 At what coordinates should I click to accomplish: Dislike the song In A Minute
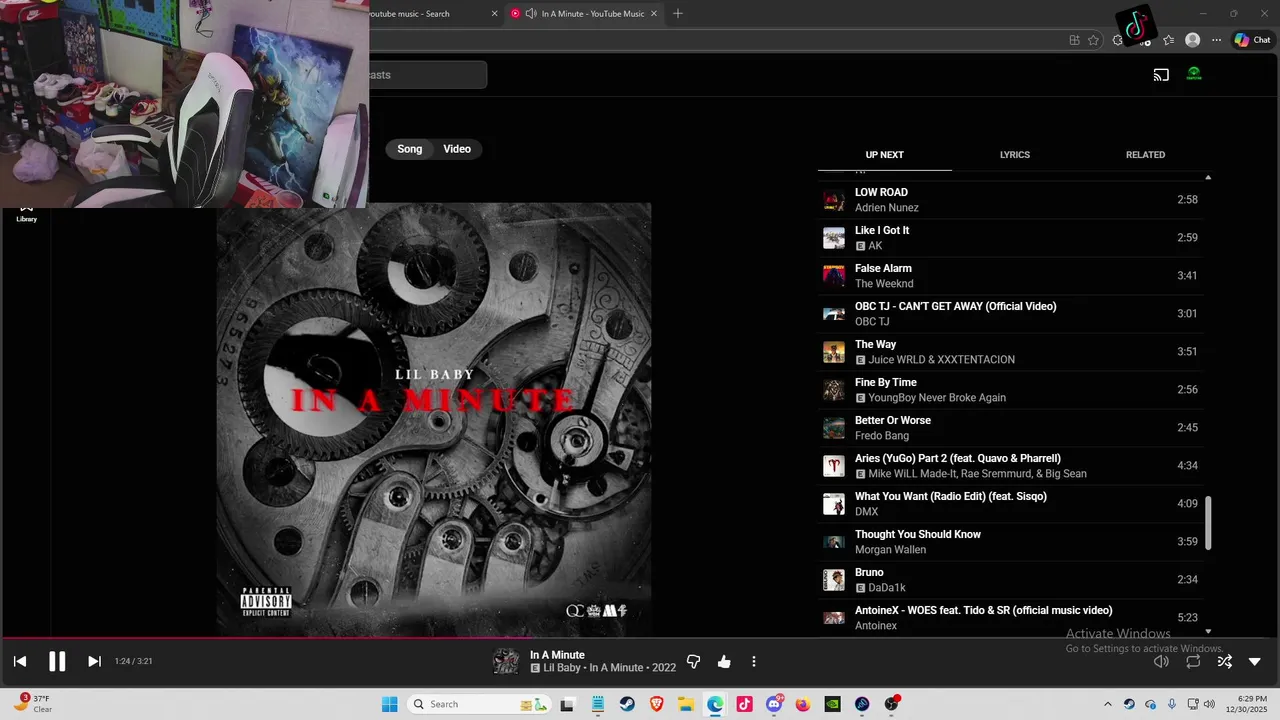click(x=694, y=662)
